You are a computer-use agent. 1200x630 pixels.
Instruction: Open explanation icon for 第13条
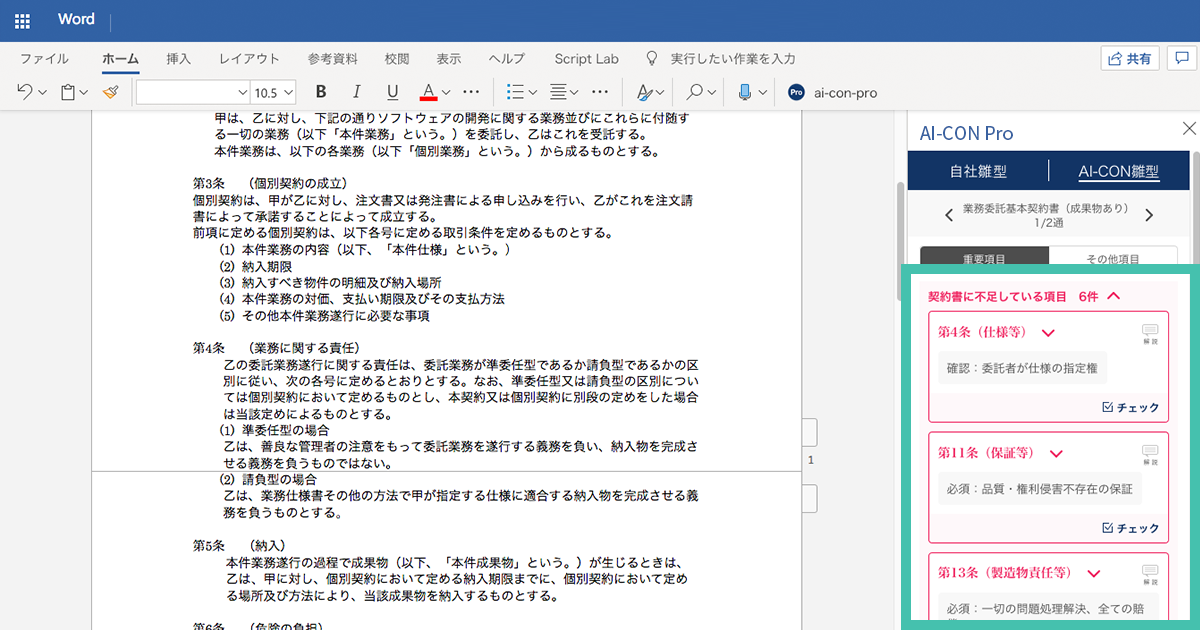(x=1150, y=574)
